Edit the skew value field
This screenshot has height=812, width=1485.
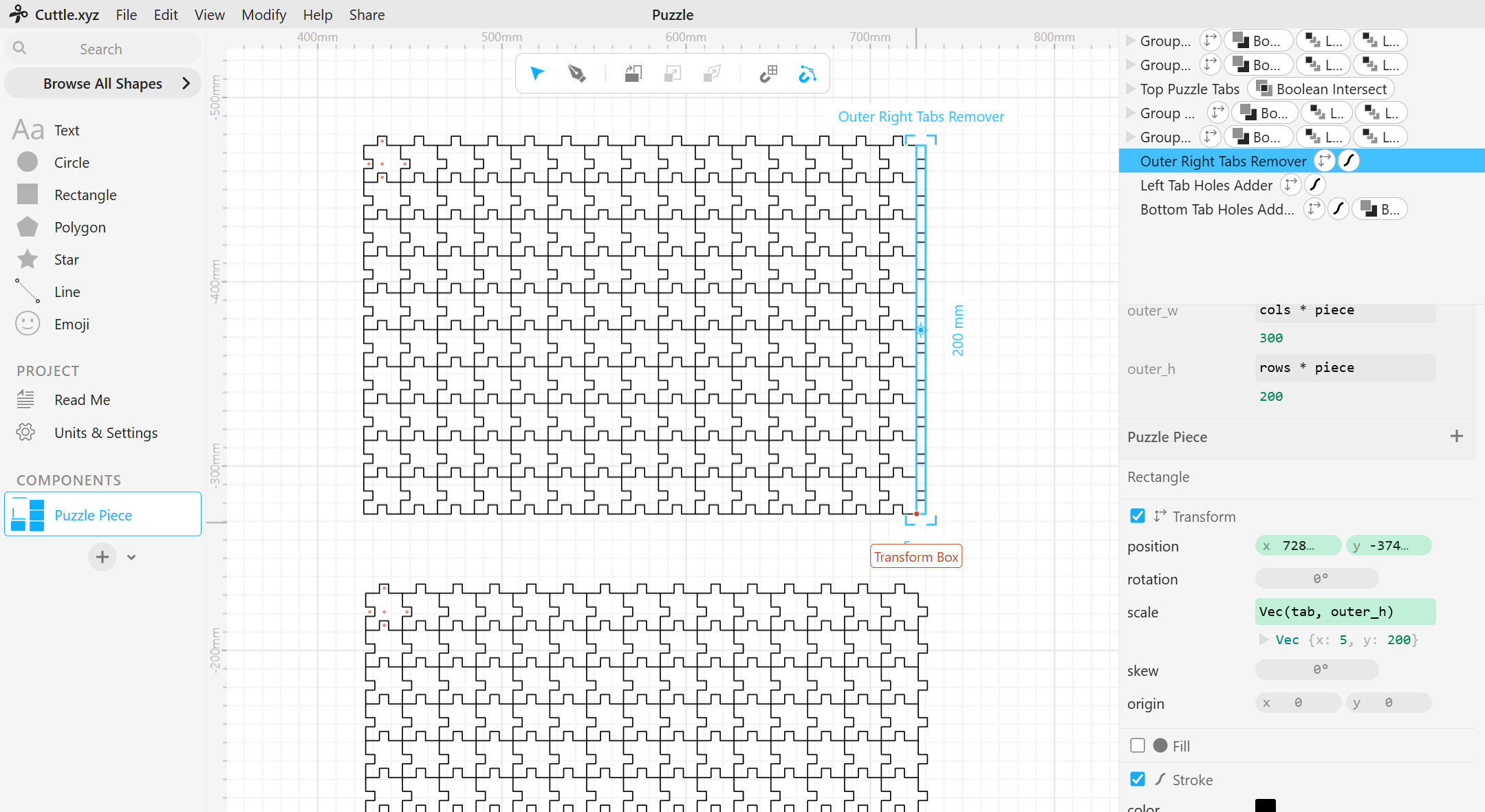[1316, 669]
